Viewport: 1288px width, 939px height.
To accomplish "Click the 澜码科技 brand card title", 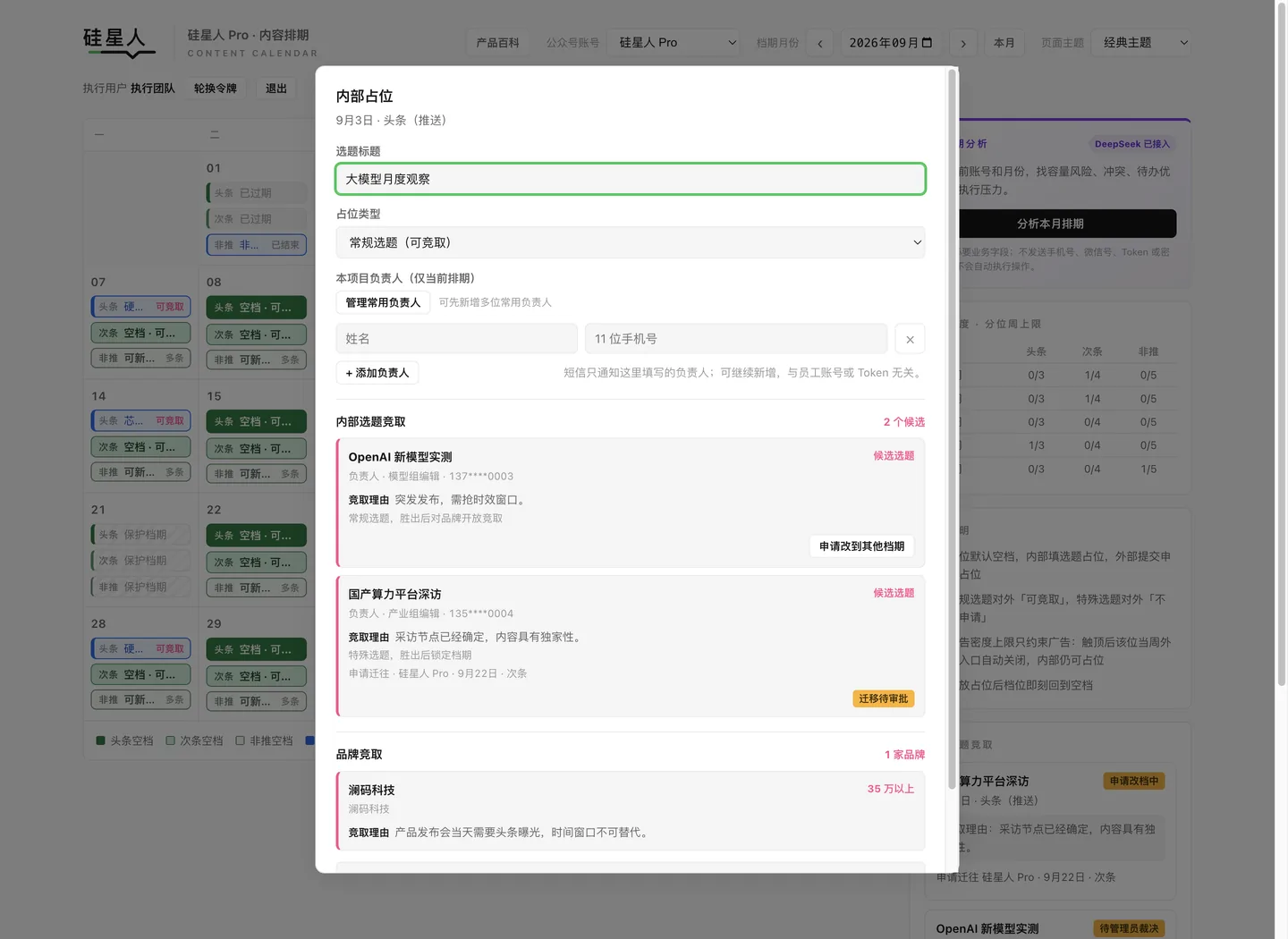I will click(x=371, y=790).
